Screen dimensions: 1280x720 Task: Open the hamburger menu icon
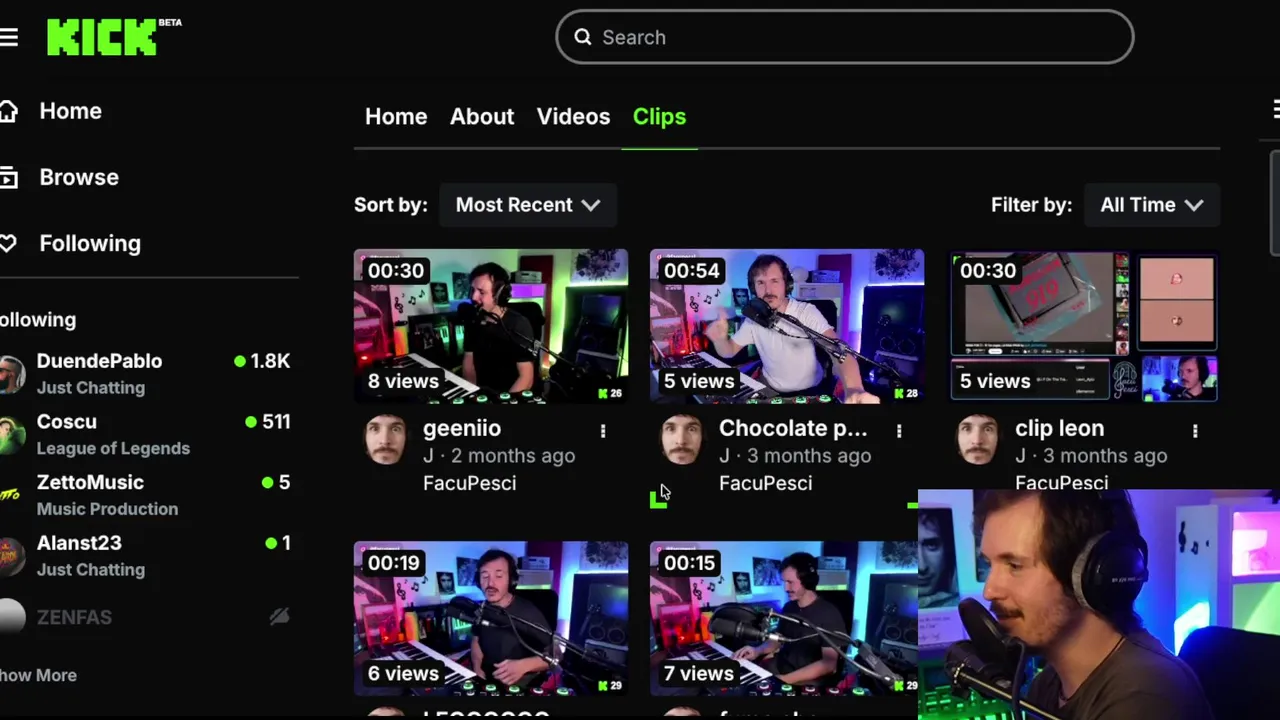coord(9,38)
